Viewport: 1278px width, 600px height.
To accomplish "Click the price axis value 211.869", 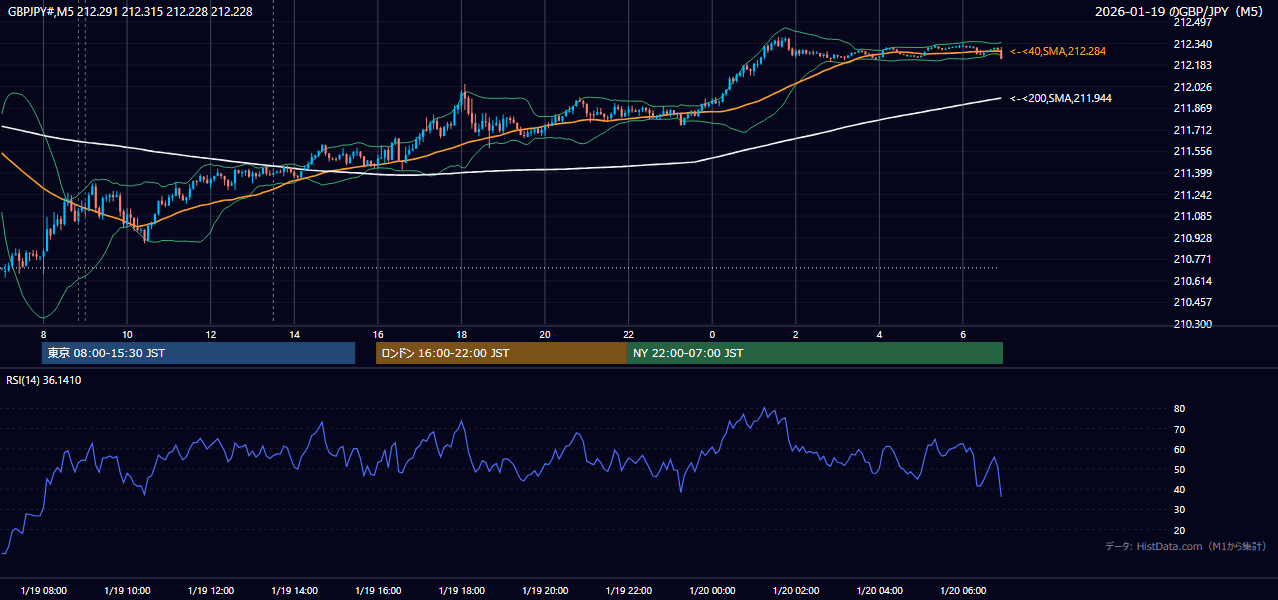I will point(1192,109).
